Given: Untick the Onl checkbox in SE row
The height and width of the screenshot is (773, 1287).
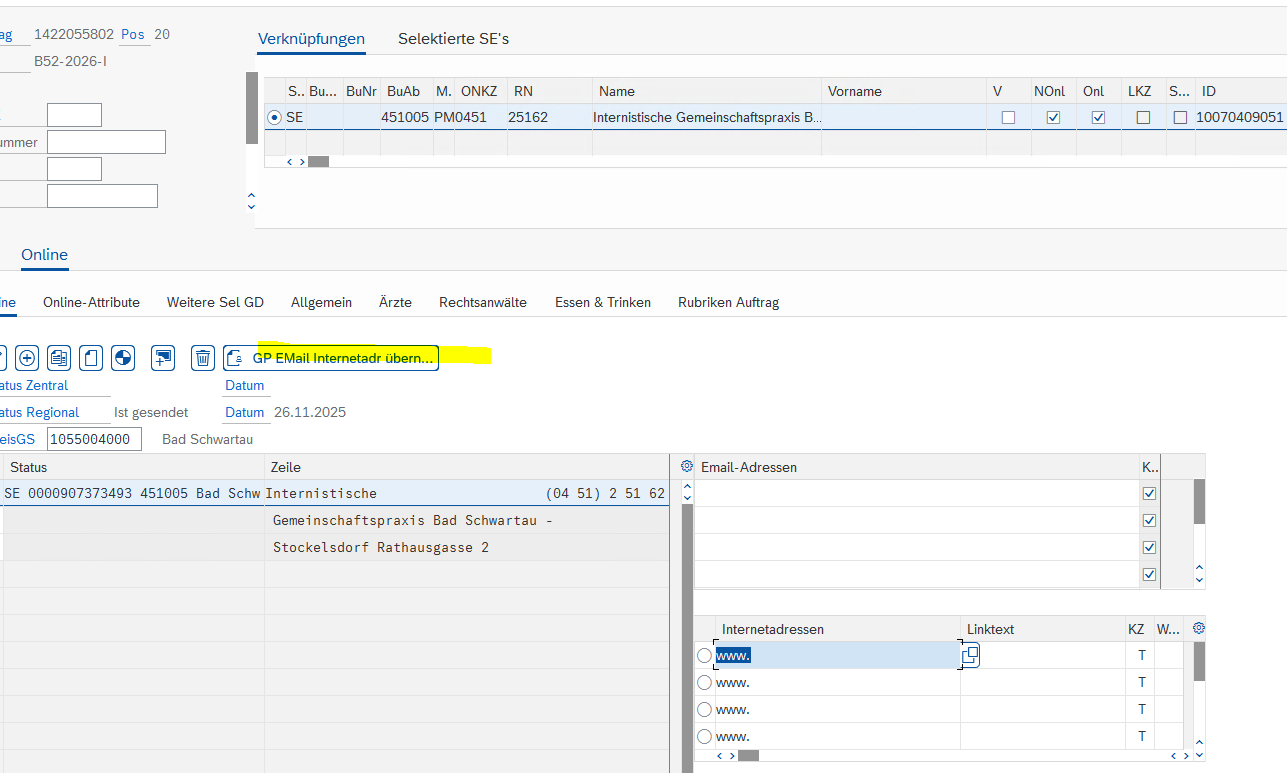Looking at the screenshot, I should 1098,117.
